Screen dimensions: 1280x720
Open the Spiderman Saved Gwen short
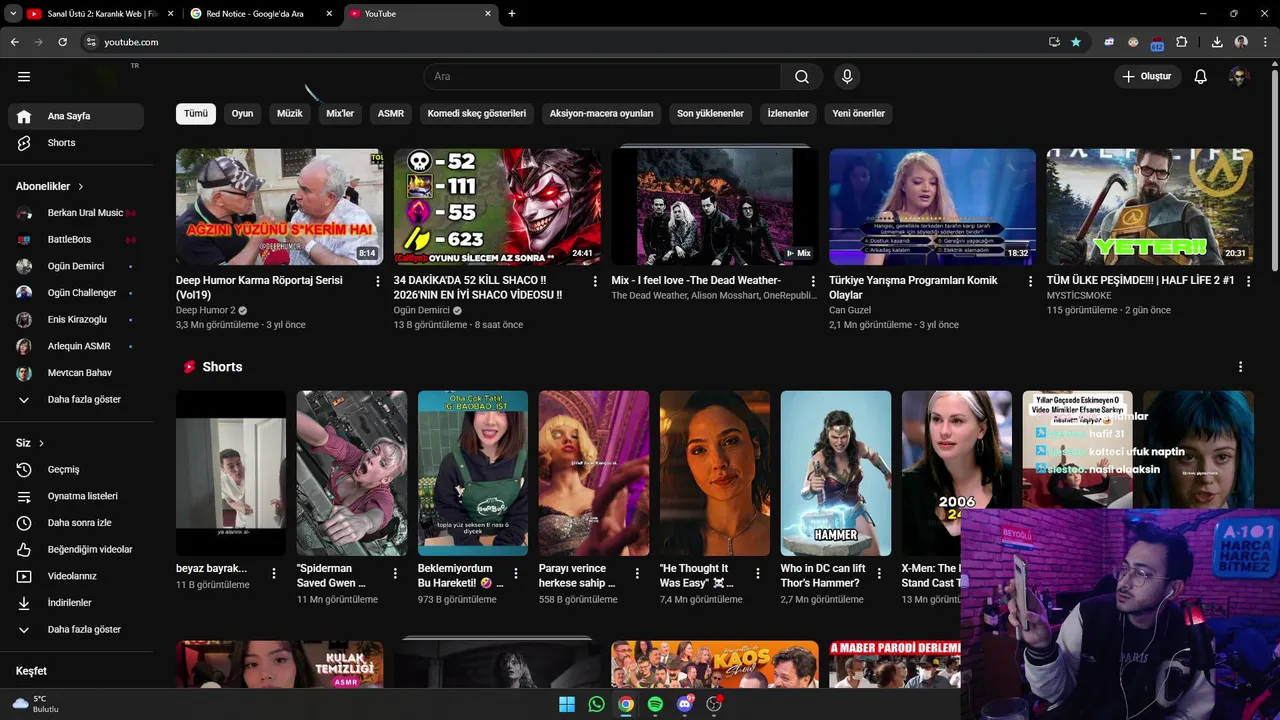point(352,473)
